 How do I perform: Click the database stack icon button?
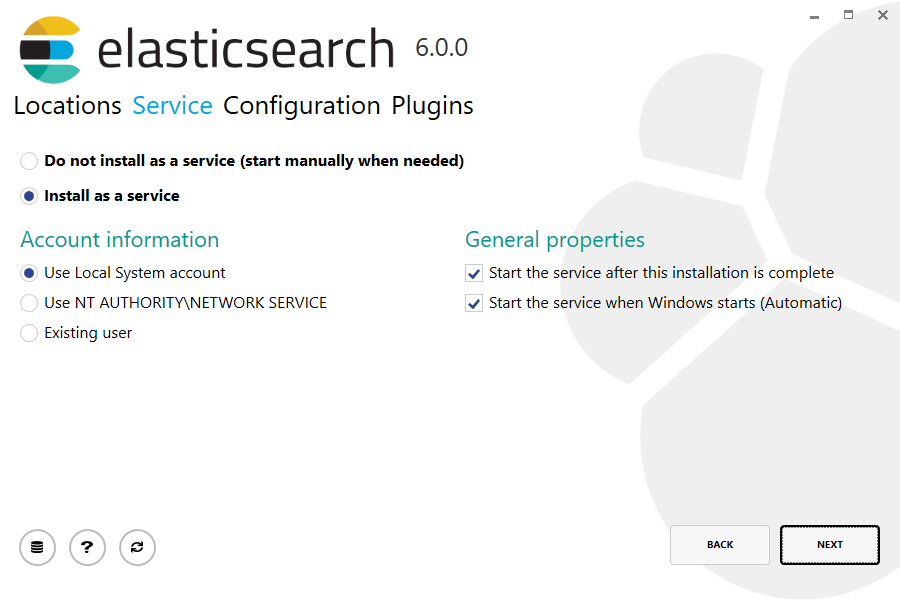[x=37, y=547]
